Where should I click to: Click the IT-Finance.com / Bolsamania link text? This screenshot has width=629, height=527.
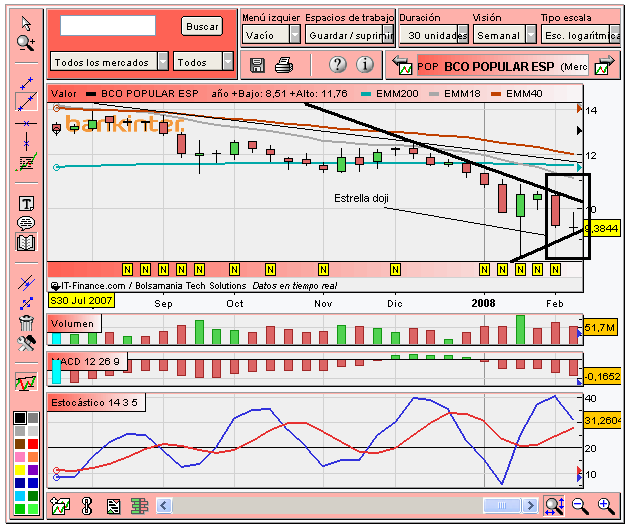pyautogui.click(x=154, y=286)
